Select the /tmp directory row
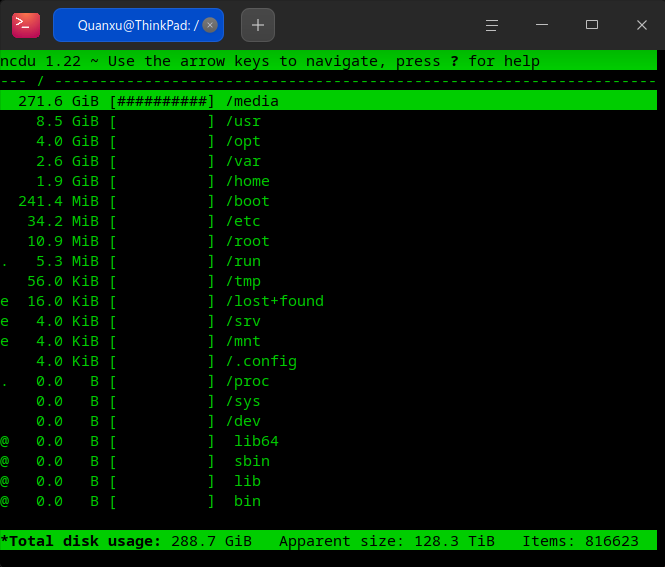This screenshot has width=665, height=567. pos(329,281)
